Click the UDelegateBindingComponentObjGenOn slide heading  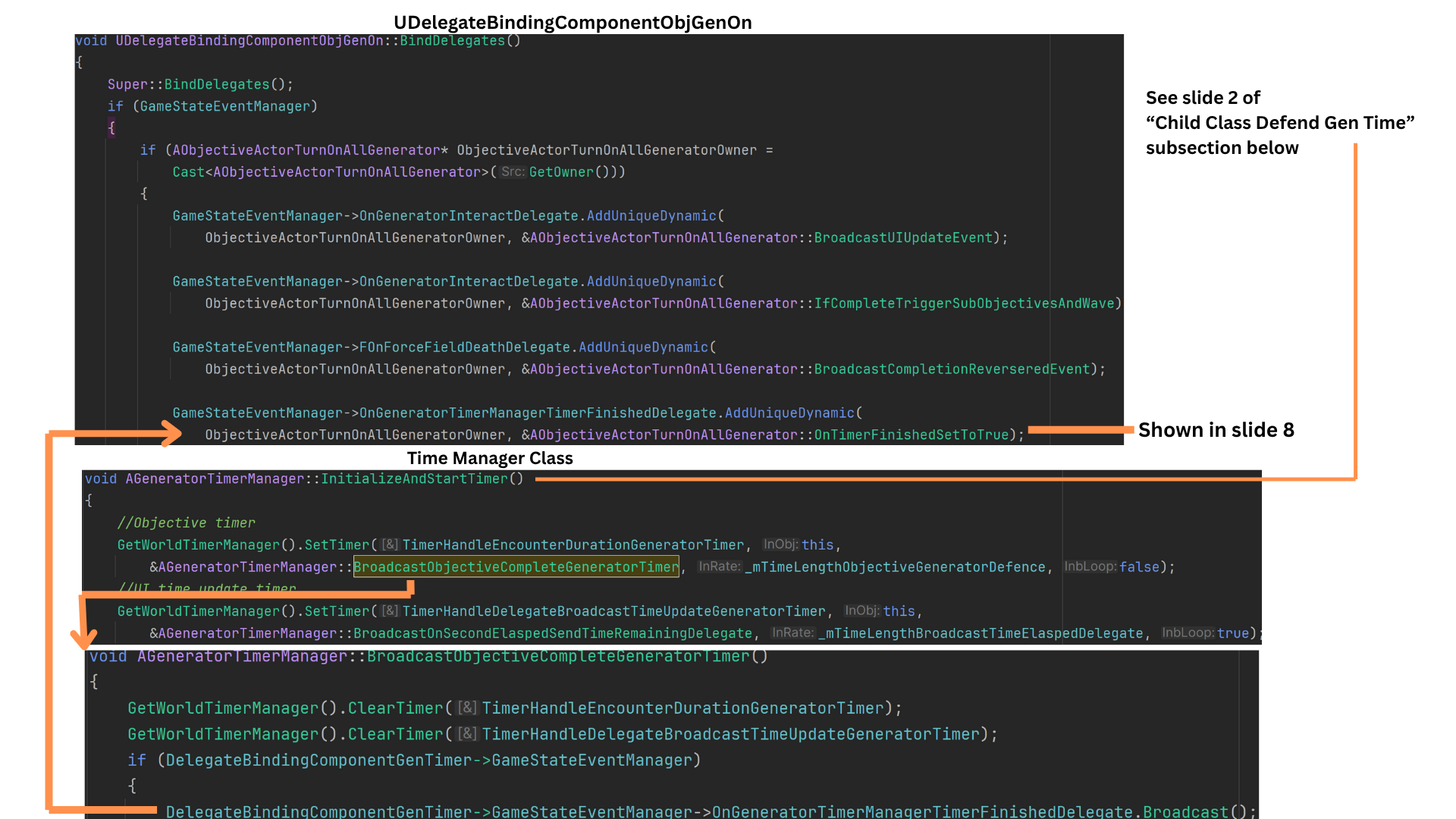573,23
